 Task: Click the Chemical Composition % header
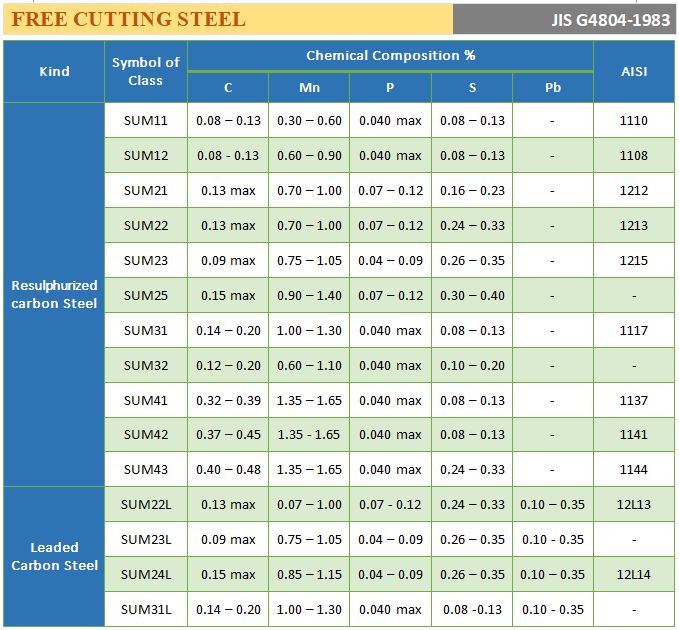point(391,55)
